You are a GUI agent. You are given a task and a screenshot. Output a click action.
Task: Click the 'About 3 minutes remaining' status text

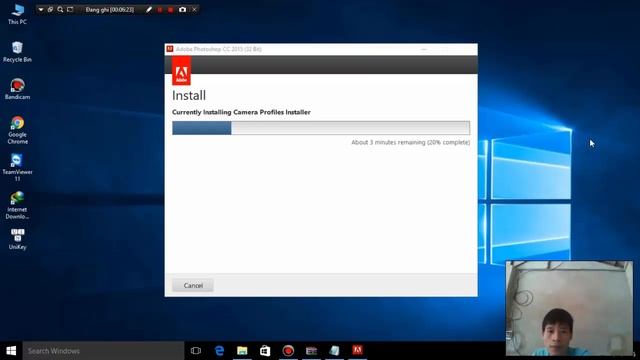click(x=410, y=142)
